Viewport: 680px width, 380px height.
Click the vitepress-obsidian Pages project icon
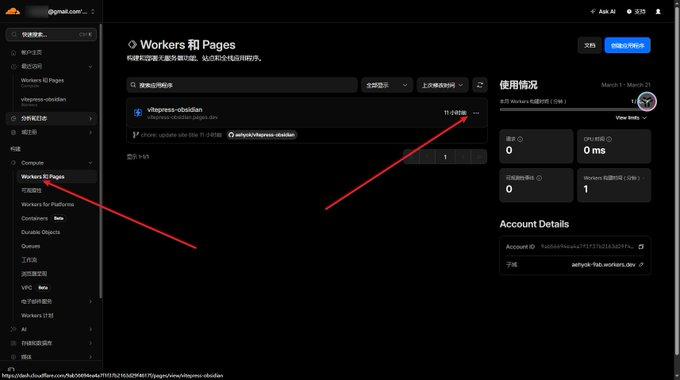click(x=137, y=113)
